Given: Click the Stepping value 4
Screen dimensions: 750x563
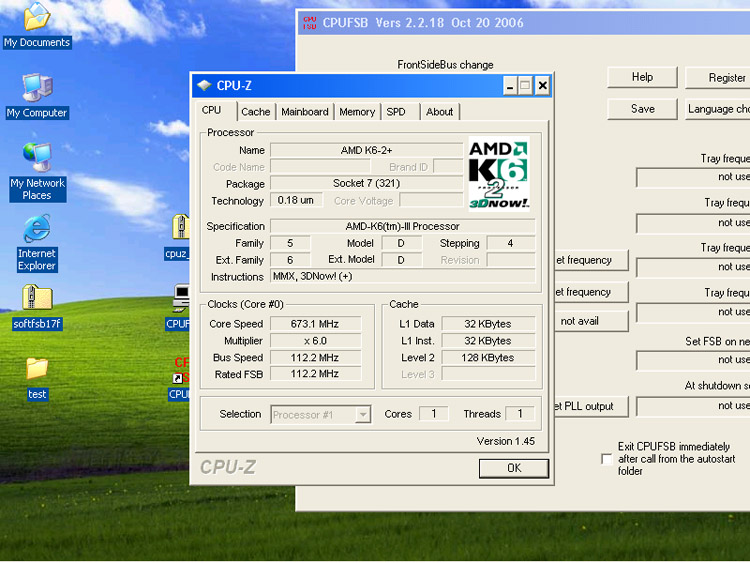Looking at the screenshot, I should coord(510,243).
